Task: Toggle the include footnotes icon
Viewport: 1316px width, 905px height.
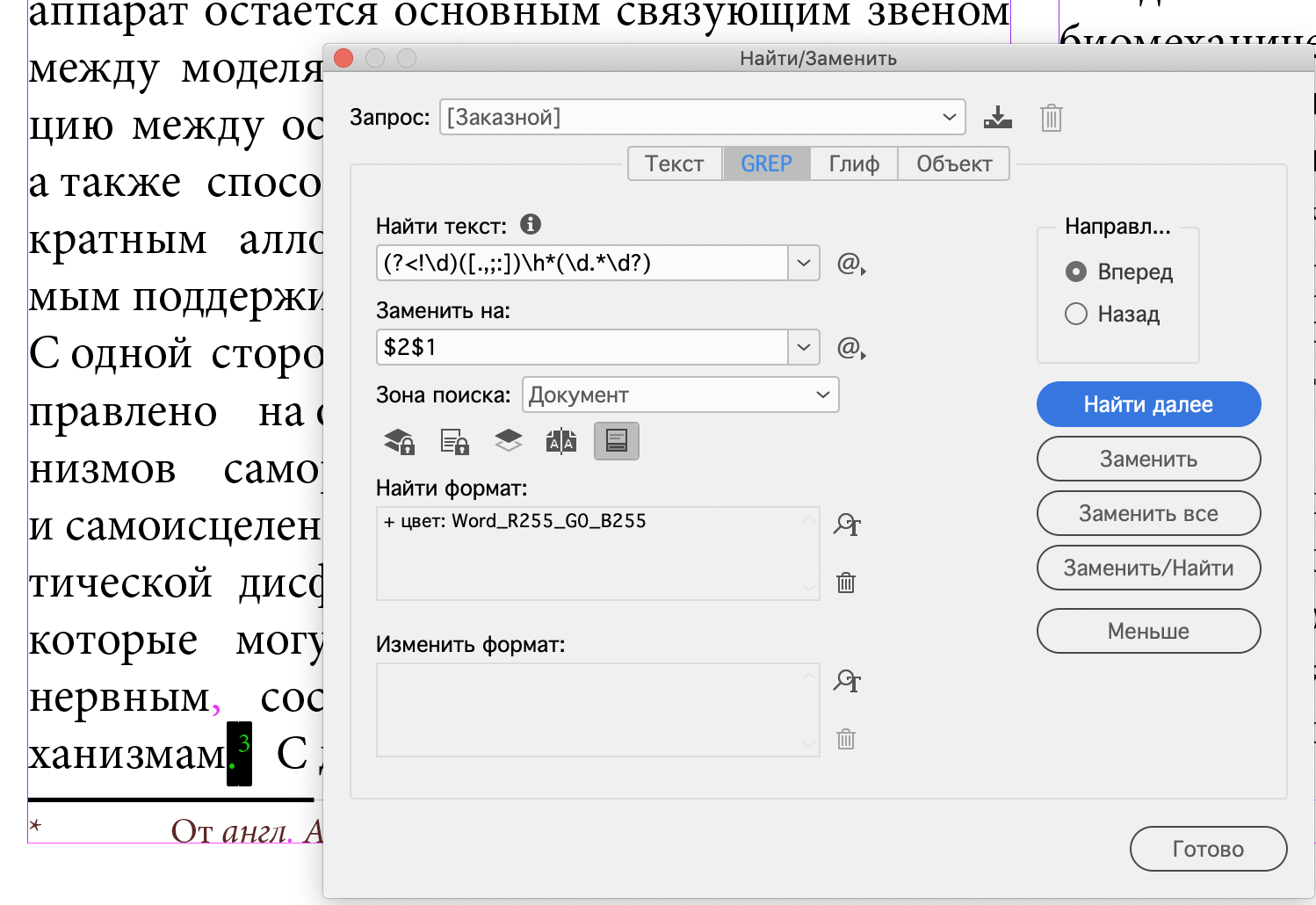Action: [x=616, y=441]
